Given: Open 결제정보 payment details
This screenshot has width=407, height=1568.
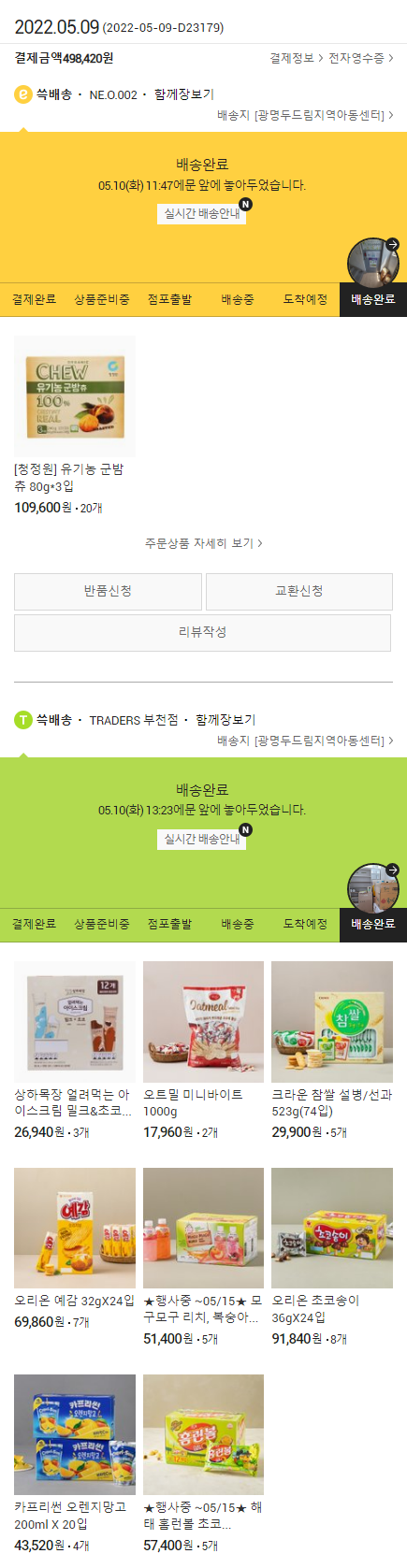Looking at the screenshot, I should [x=296, y=58].
